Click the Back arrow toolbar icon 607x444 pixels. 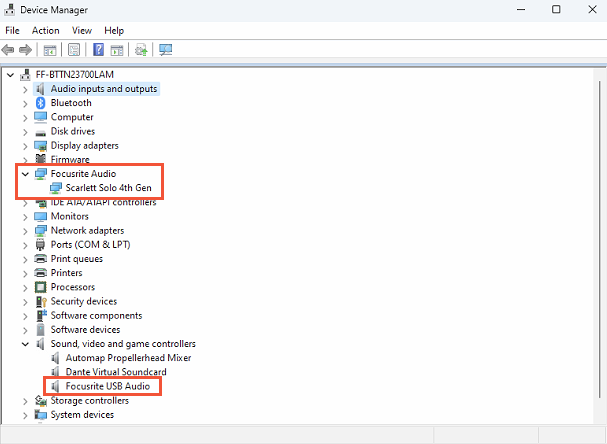click(9, 49)
